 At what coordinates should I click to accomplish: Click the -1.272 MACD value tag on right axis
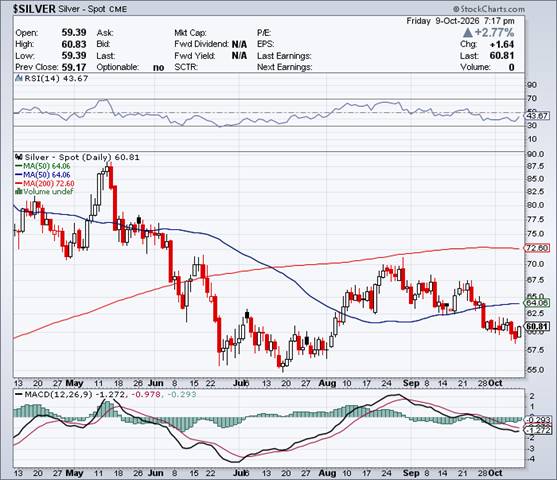[538, 430]
